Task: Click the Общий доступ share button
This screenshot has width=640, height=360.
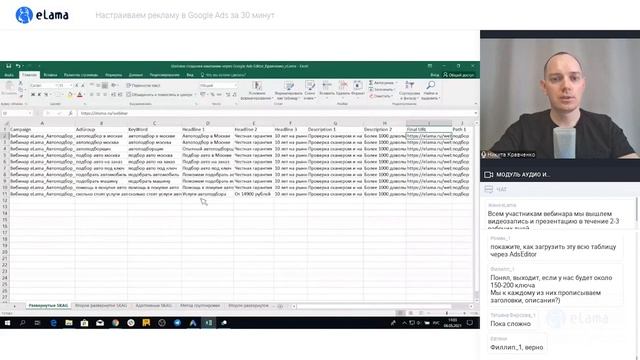Action: tap(459, 75)
